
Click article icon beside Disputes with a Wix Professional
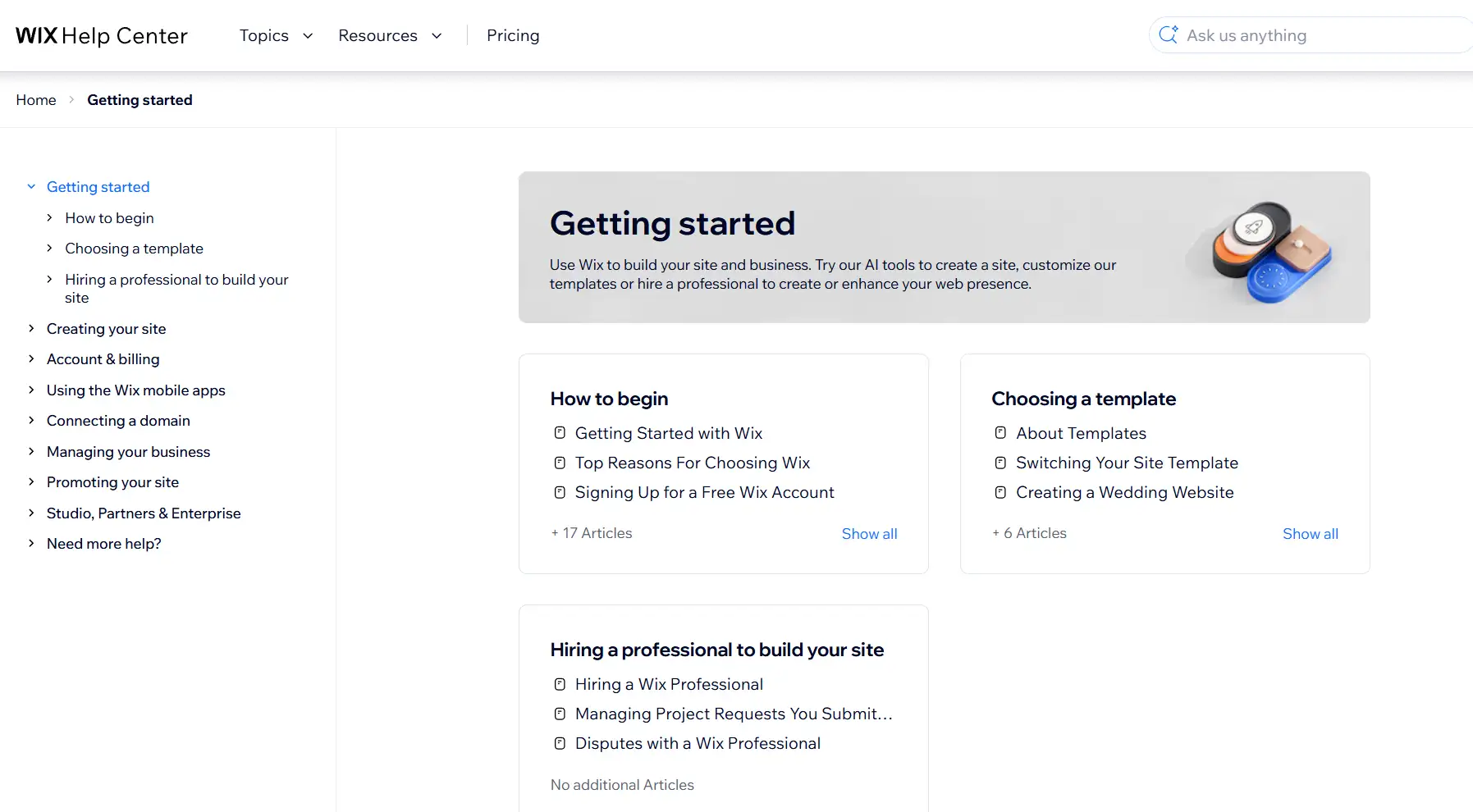(x=560, y=743)
